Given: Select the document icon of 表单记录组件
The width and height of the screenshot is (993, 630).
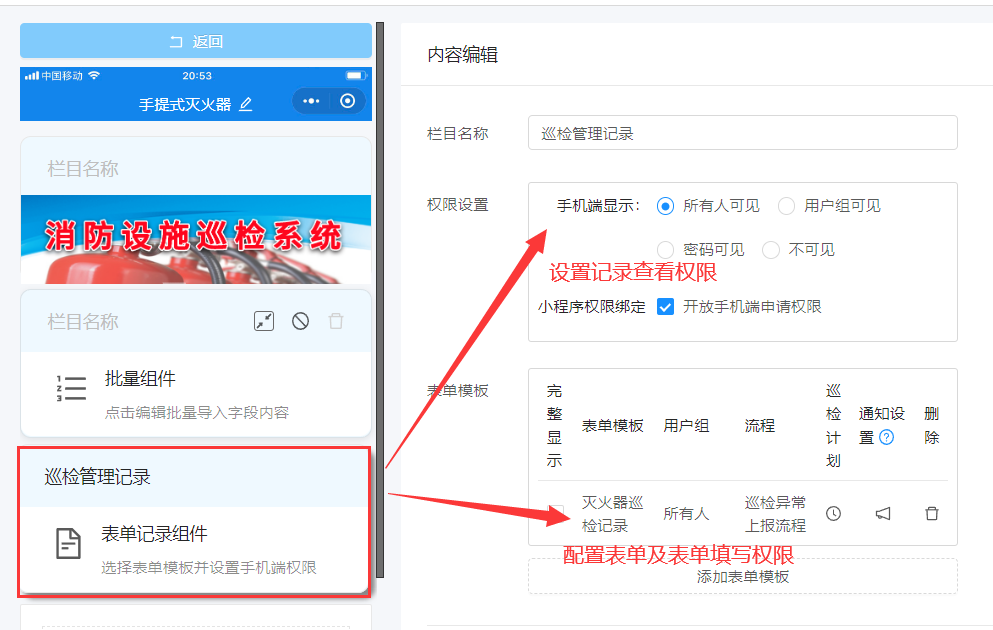Looking at the screenshot, I should point(67,544).
